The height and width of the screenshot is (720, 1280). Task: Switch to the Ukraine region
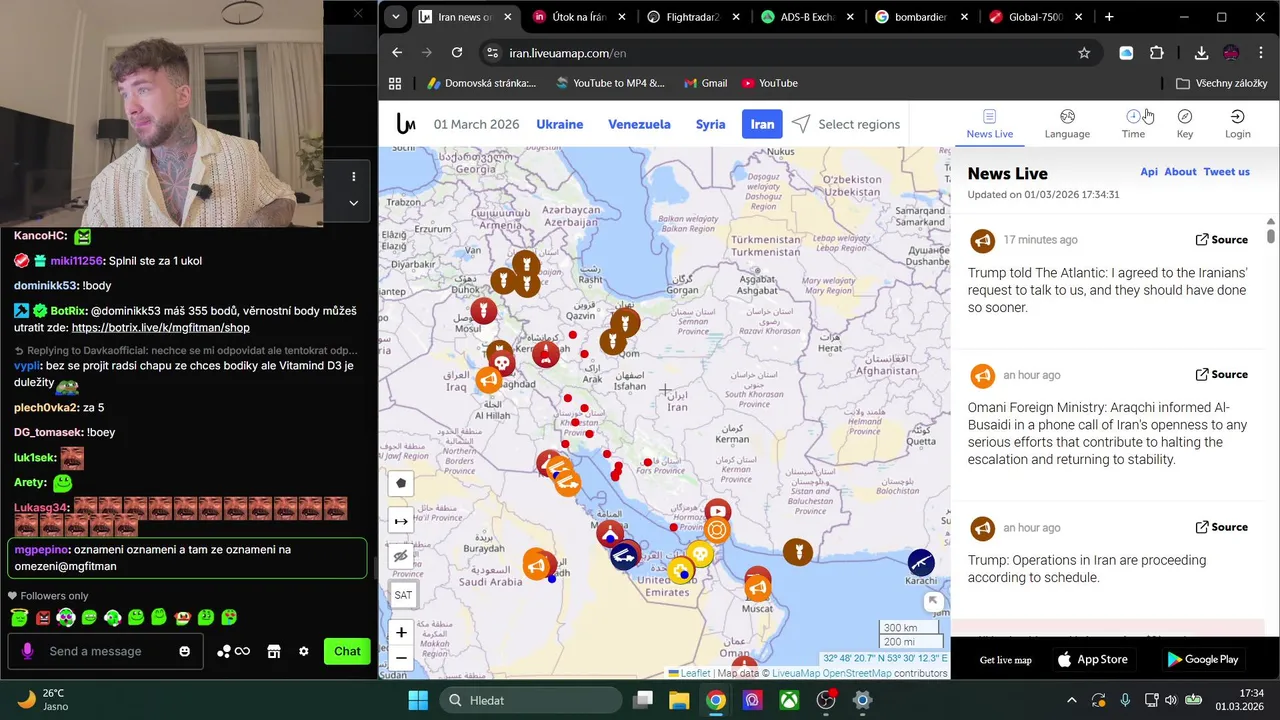[560, 124]
